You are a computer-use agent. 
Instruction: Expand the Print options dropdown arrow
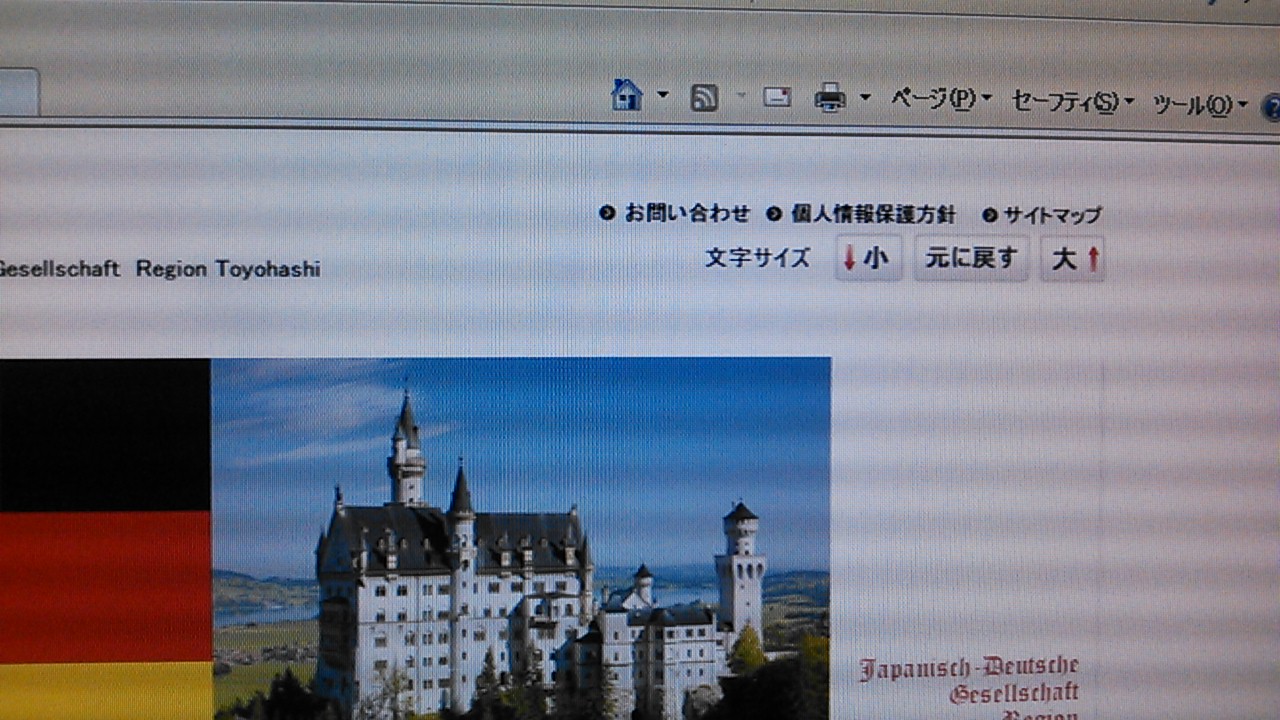(865, 97)
